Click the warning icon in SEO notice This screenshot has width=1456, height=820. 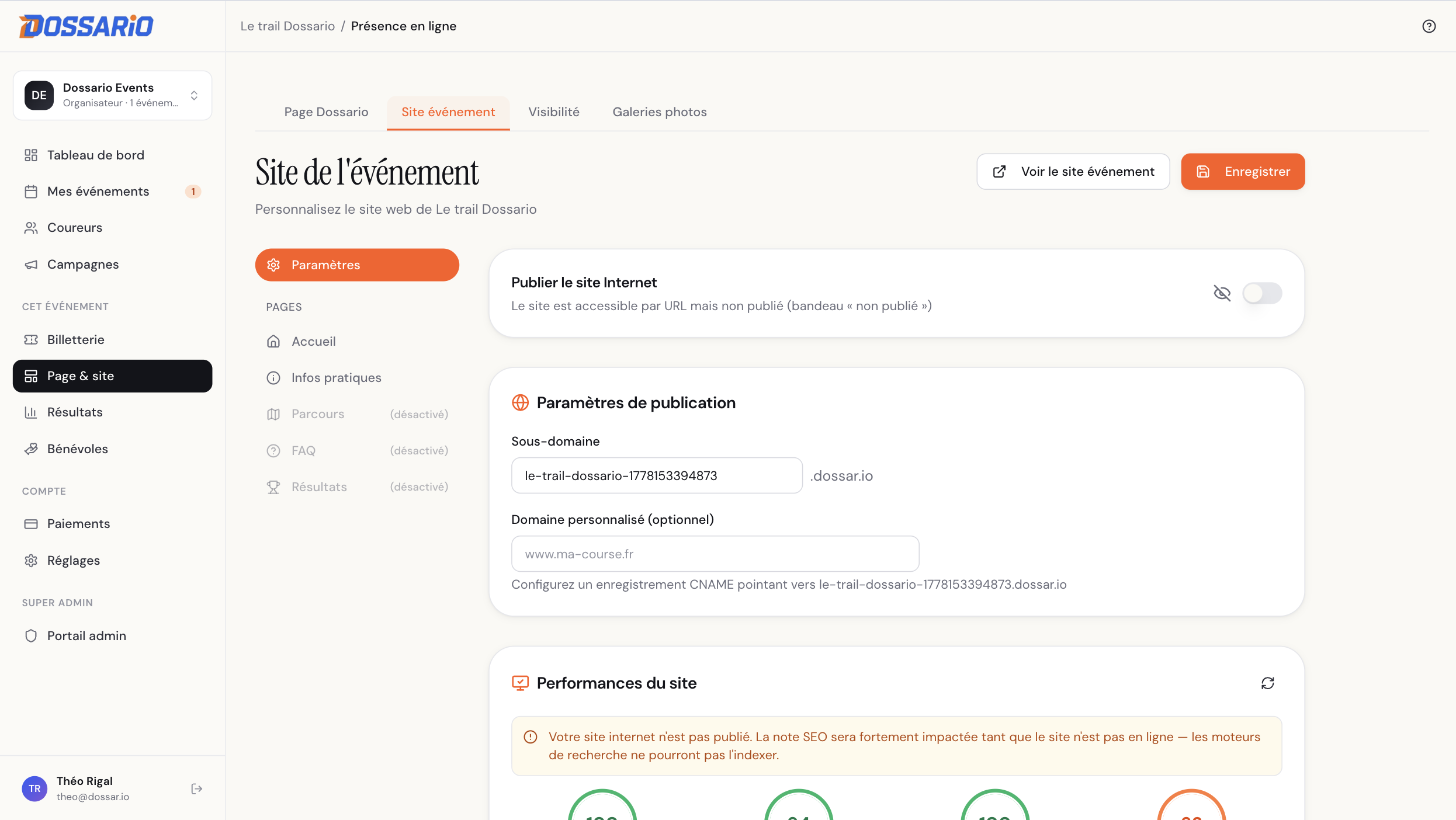tap(531, 737)
